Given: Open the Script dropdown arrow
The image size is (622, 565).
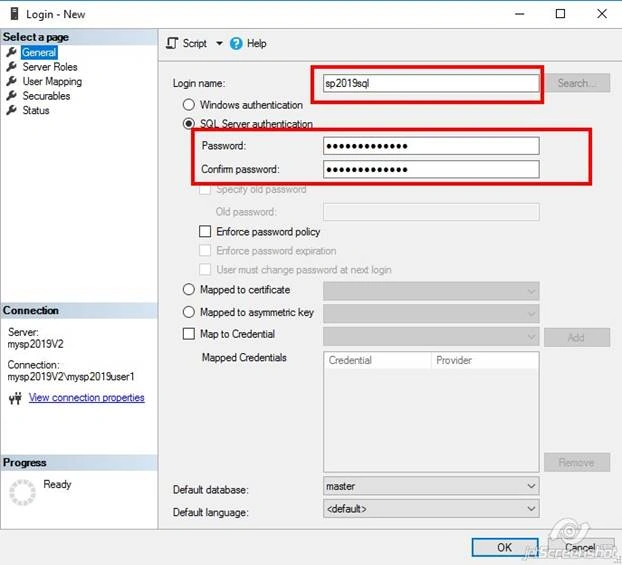Looking at the screenshot, I should [219, 43].
